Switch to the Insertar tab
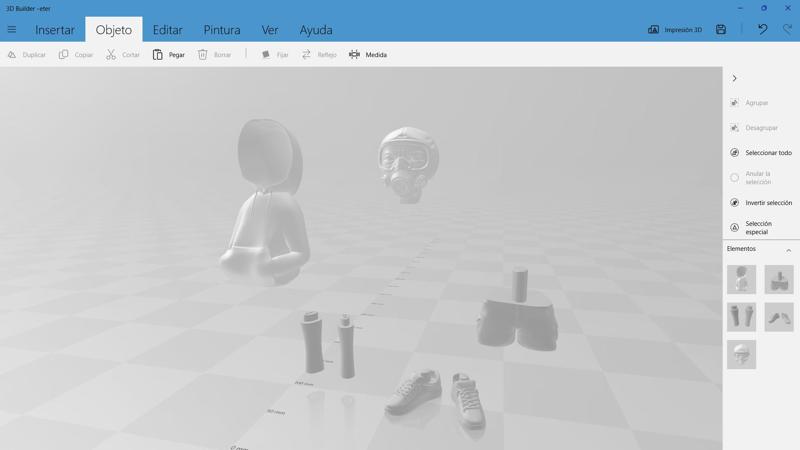Viewport: 800px width, 450px height. 55,30
